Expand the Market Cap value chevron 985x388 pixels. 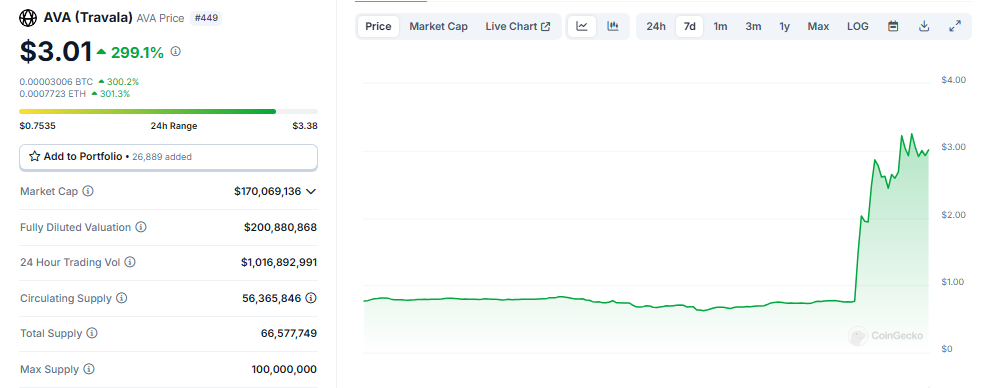tap(310, 191)
